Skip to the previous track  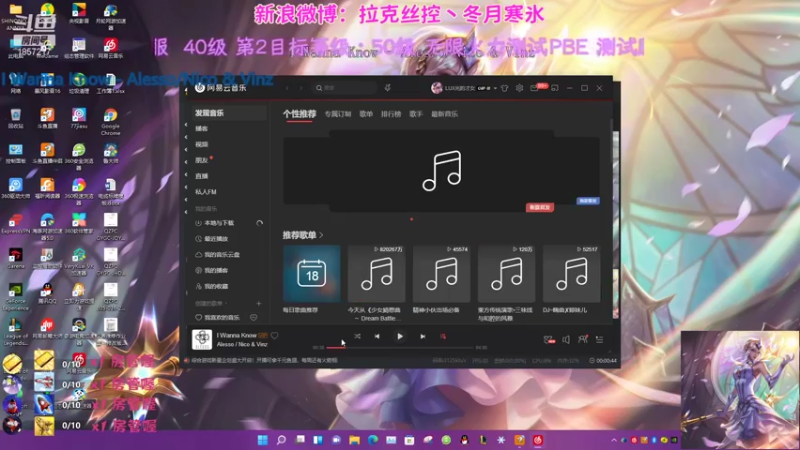(377, 336)
